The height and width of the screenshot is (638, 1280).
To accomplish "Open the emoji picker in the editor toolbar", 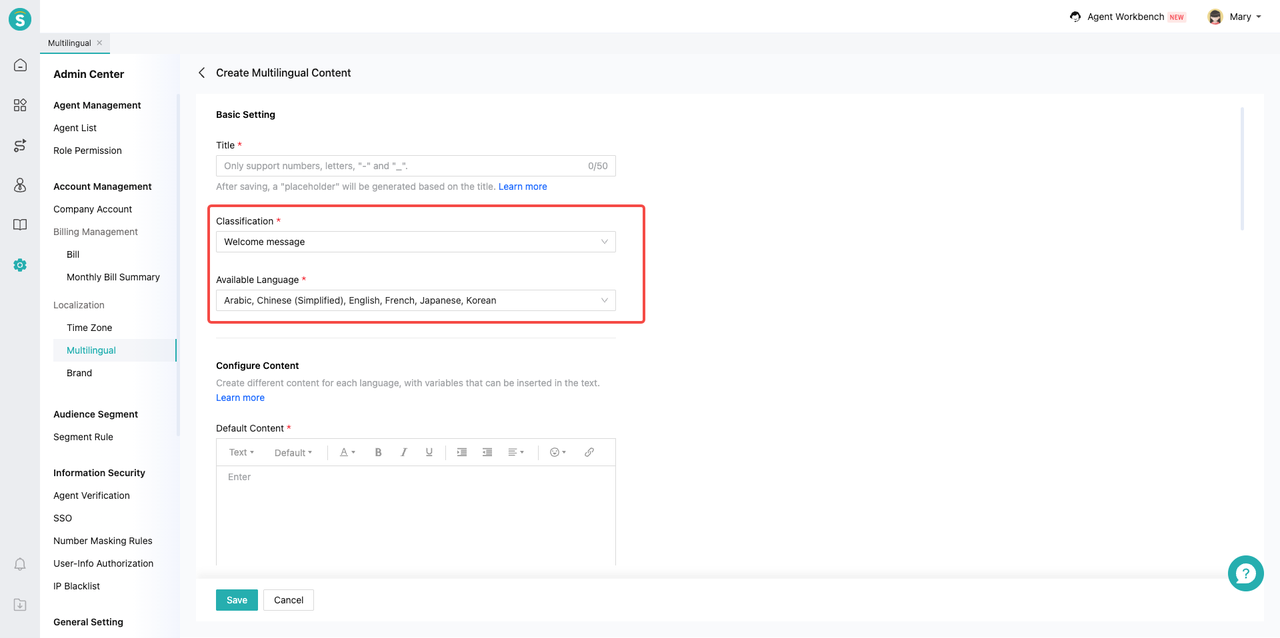I will 558,452.
